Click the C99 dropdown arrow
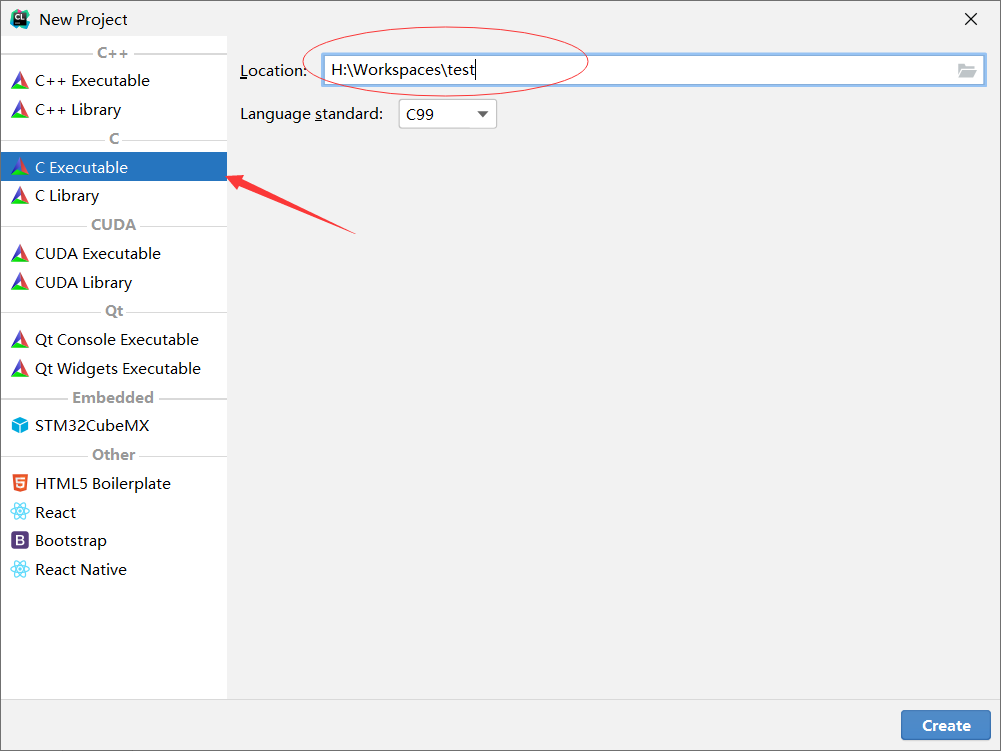Screen dimensions: 1001x751 (x=483, y=114)
